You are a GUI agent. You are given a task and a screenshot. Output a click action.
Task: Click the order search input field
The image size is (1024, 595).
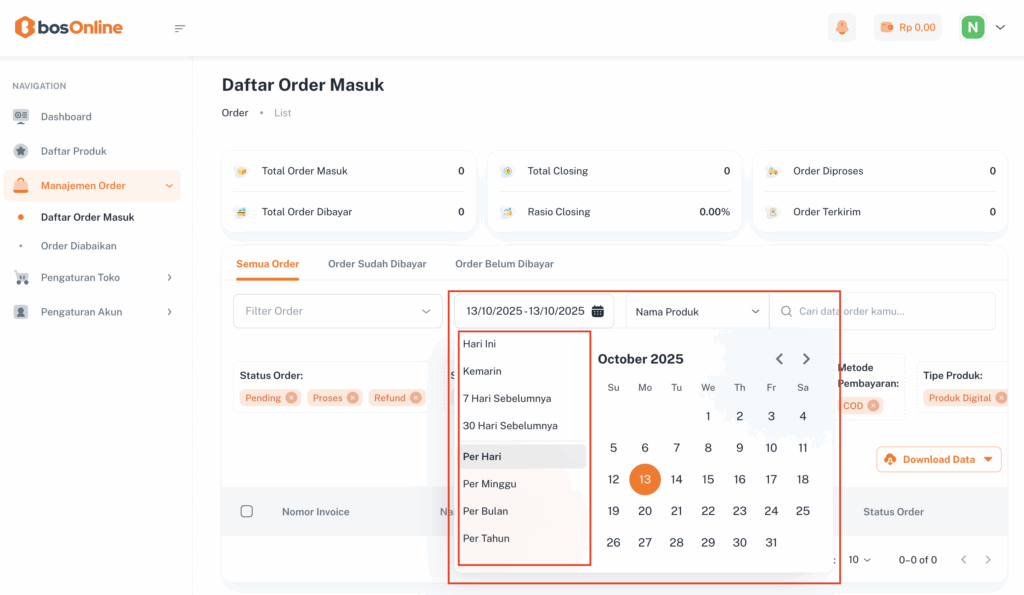[890, 312]
